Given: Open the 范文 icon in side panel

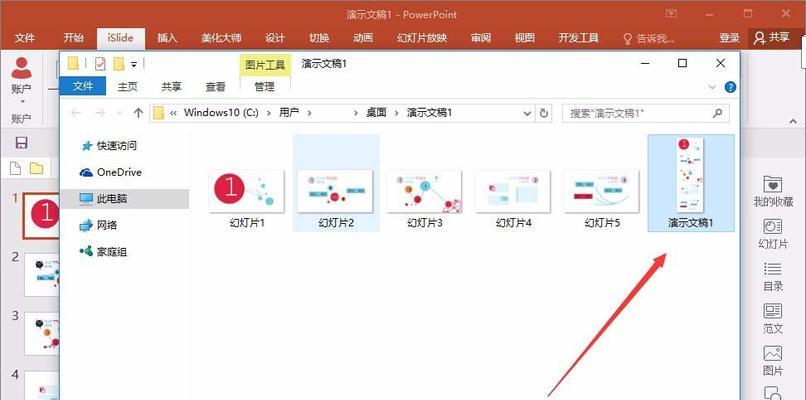Looking at the screenshot, I should [773, 319].
